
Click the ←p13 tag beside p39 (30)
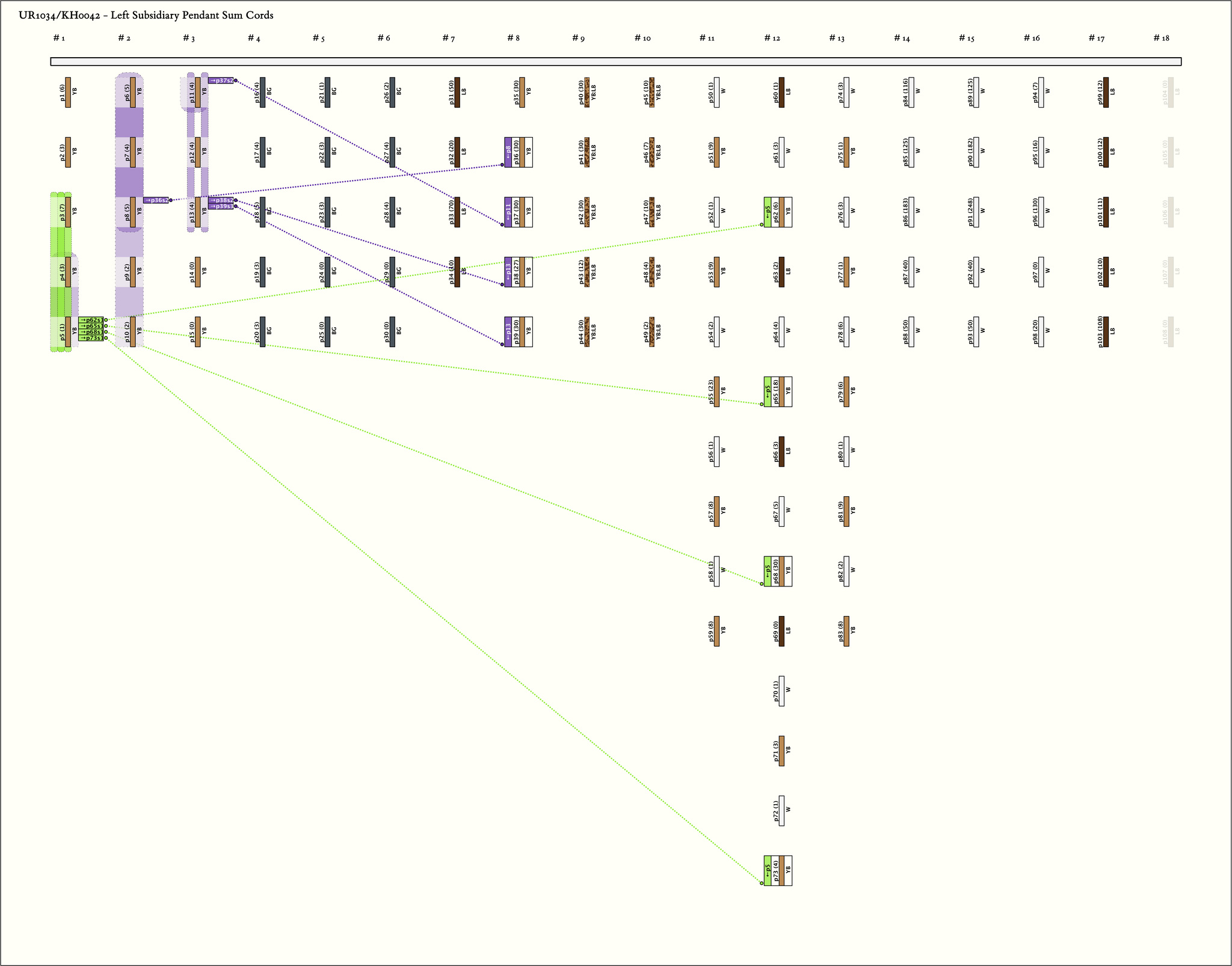pos(508,332)
